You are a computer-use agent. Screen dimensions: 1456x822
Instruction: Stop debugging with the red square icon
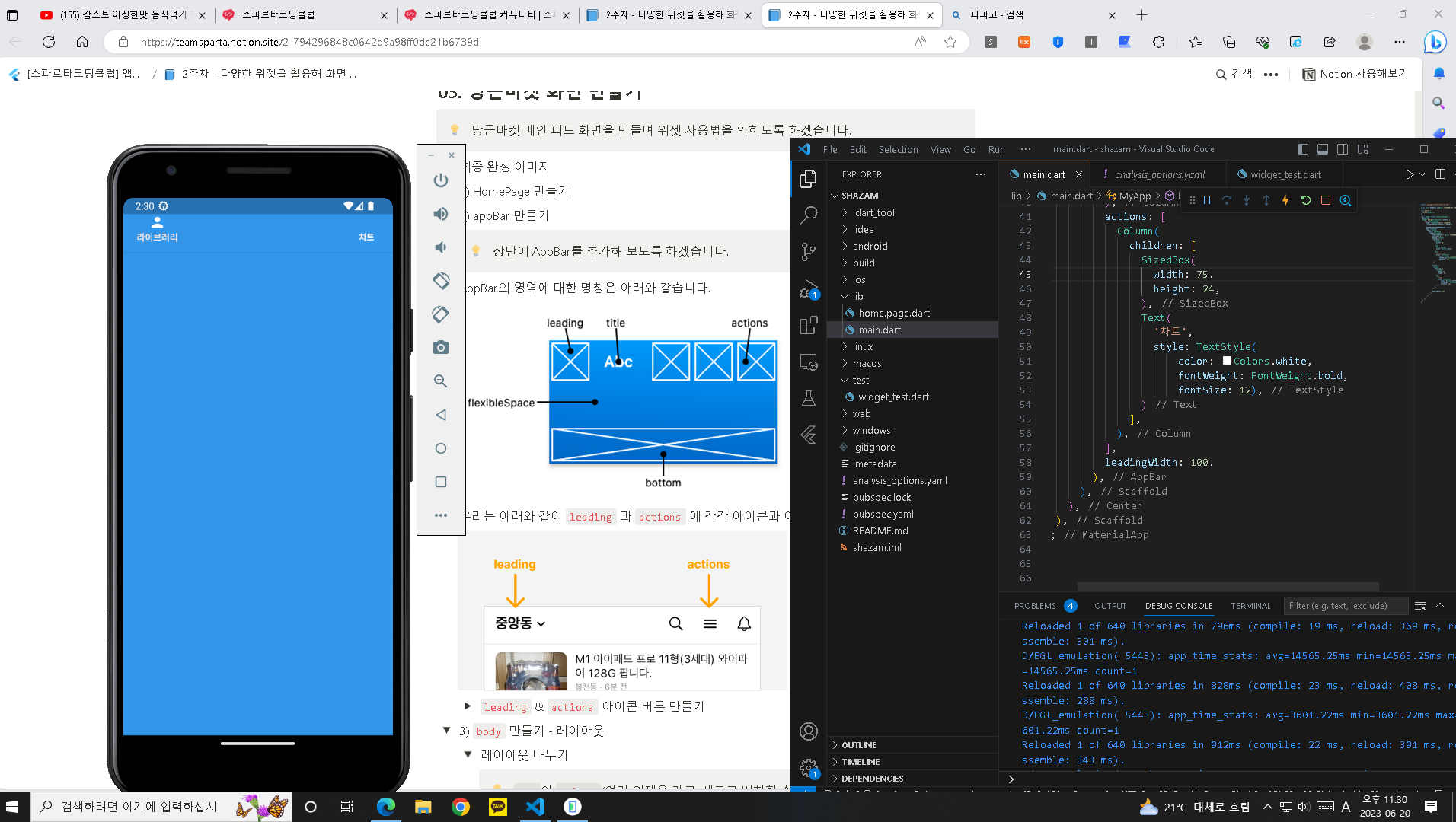tap(1325, 200)
